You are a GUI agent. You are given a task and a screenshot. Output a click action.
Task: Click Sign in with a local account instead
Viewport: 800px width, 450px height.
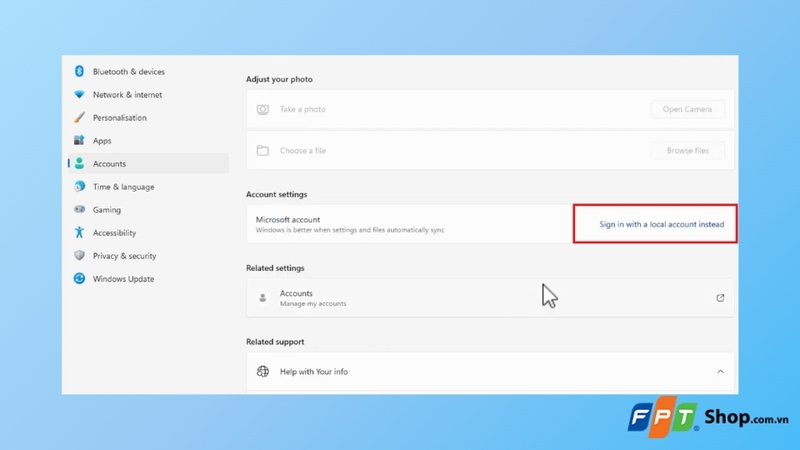pyautogui.click(x=661, y=224)
